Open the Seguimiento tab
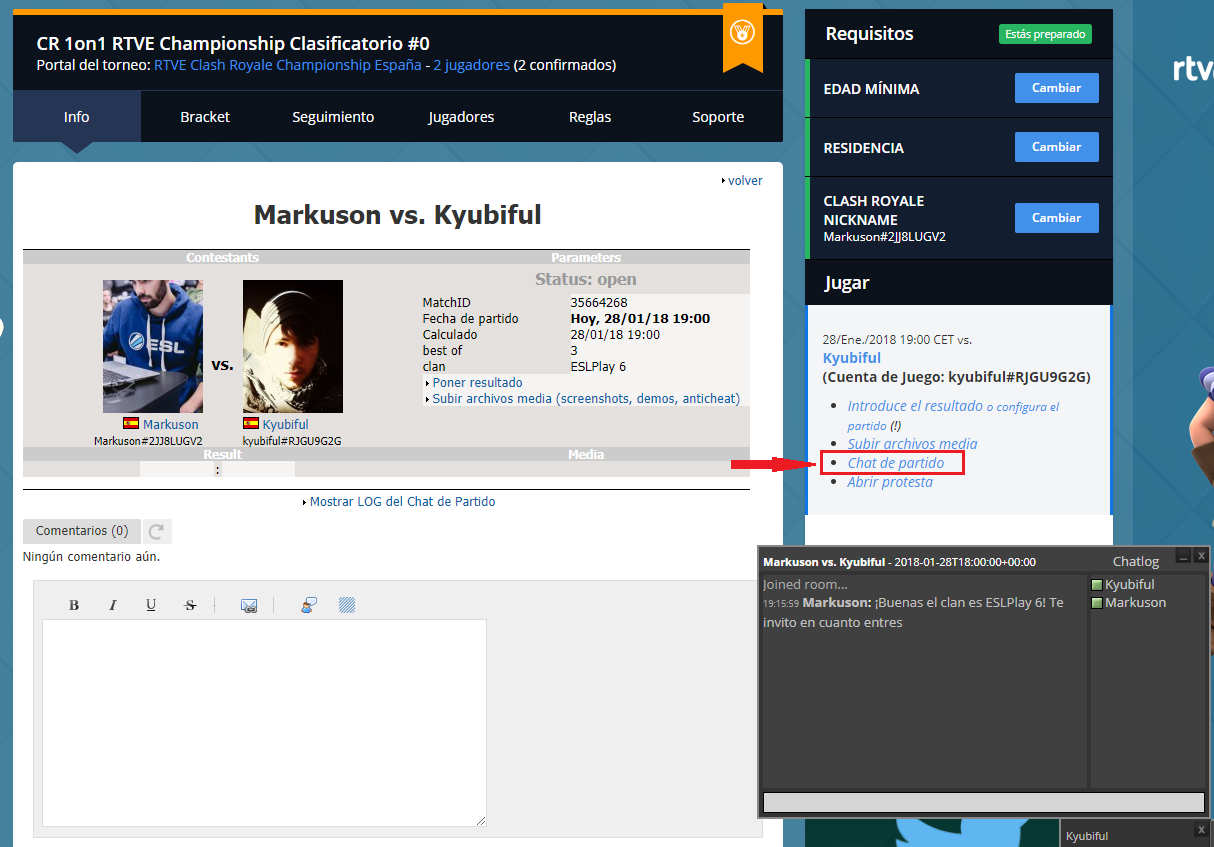Screen dimensions: 1214x847 [333, 117]
